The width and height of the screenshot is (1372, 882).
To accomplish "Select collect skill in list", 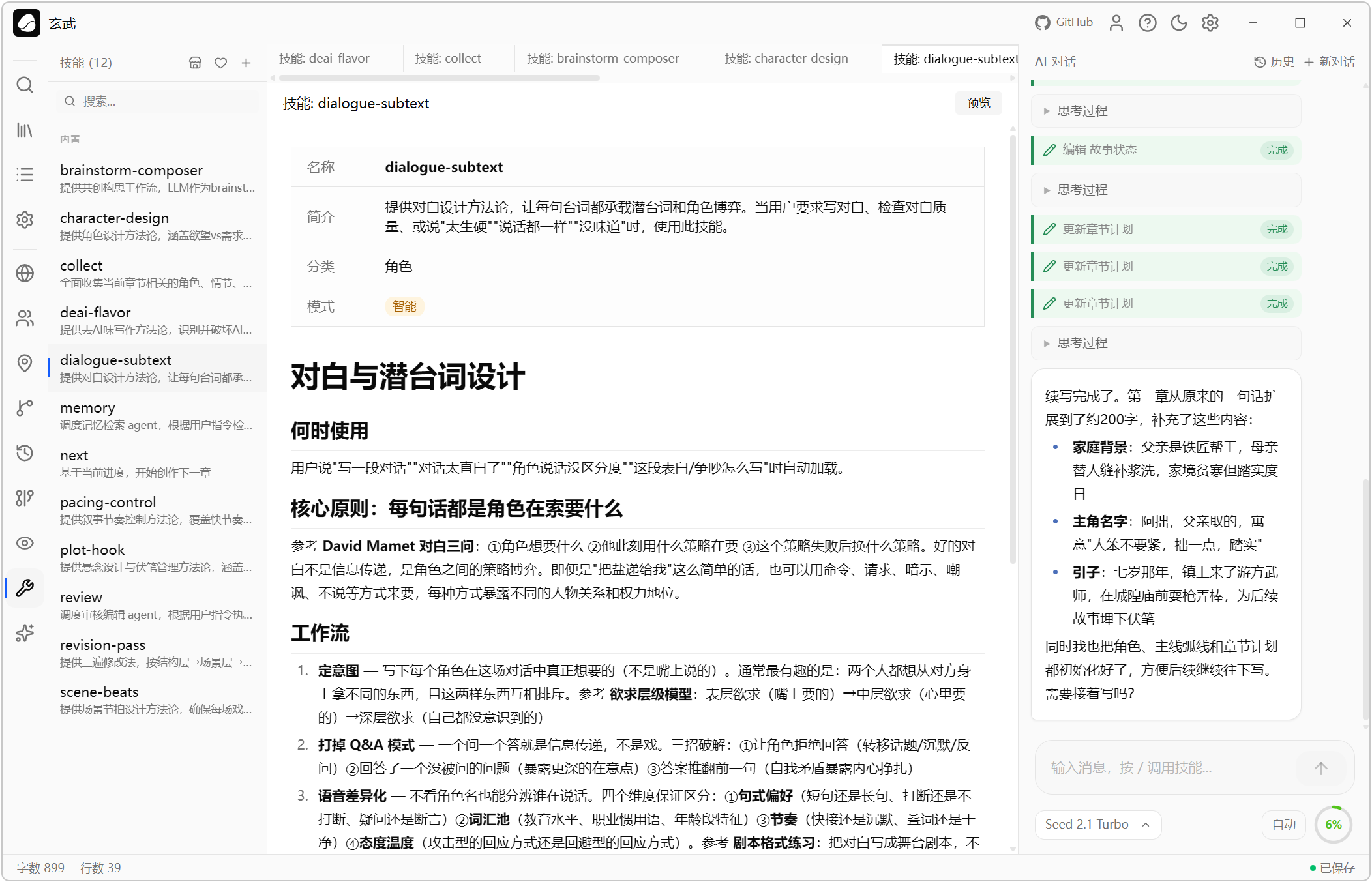I will pos(158,274).
